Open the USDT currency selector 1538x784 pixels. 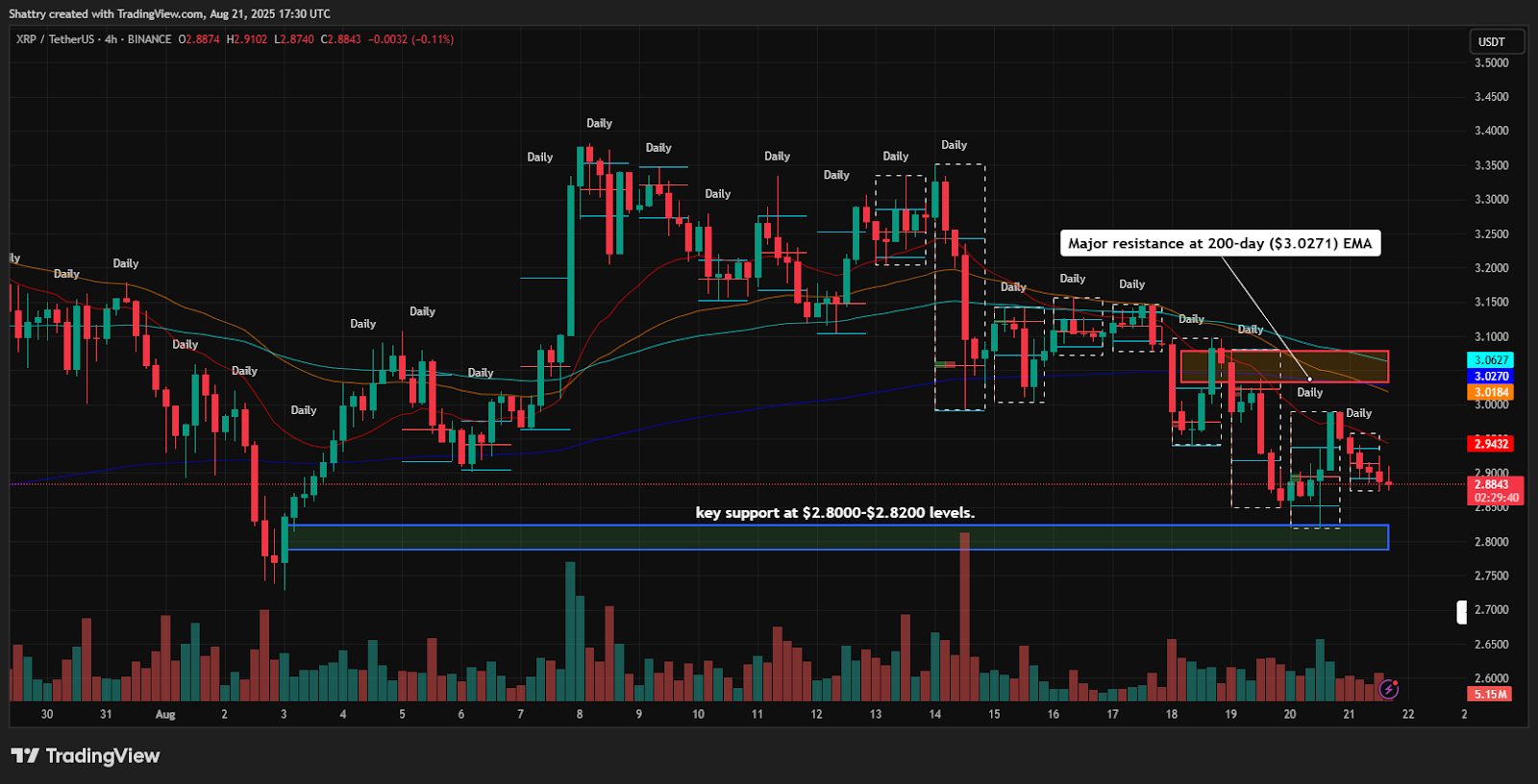pyautogui.click(x=1496, y=42)
